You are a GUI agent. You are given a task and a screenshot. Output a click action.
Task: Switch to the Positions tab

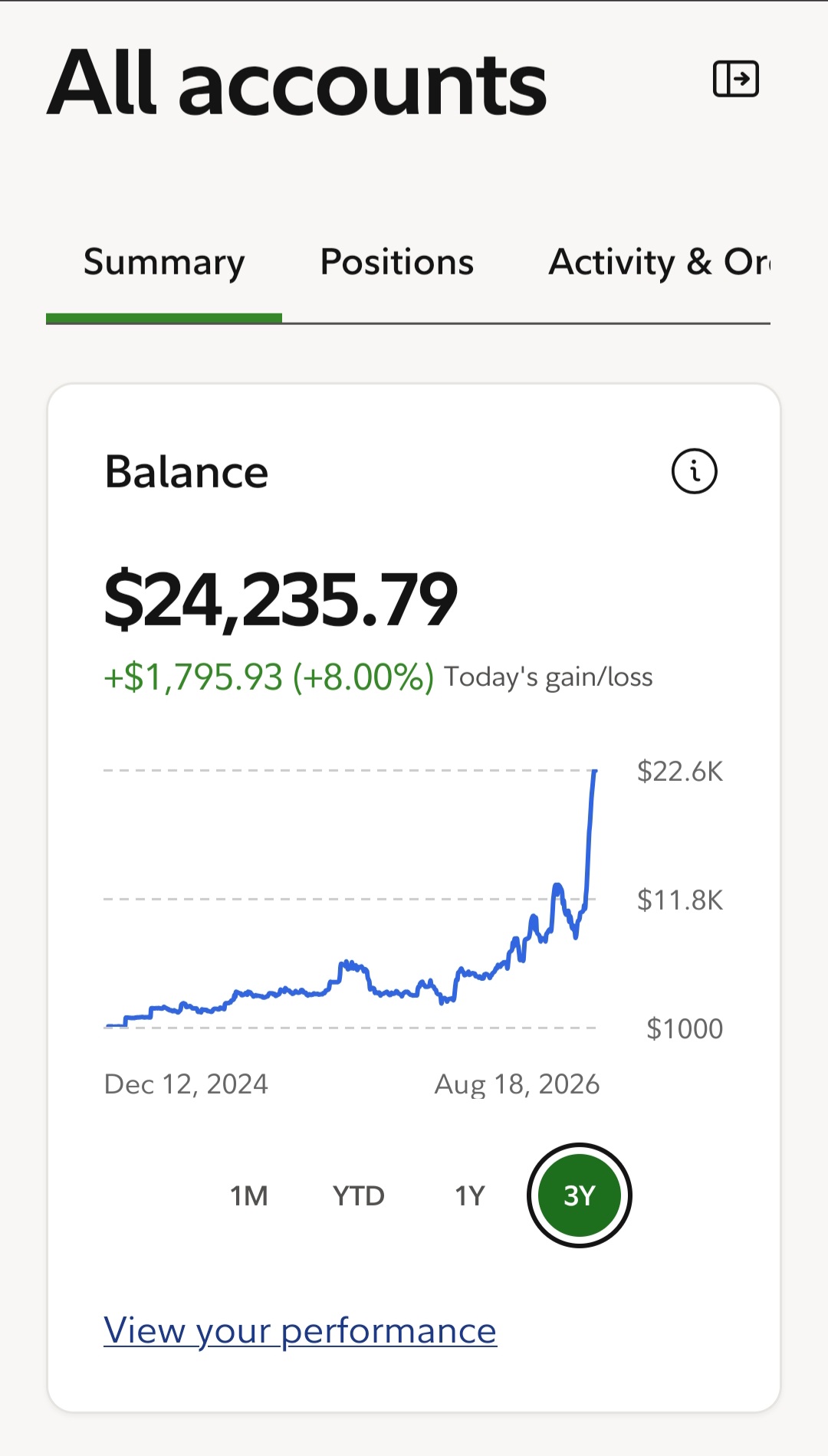point(397,262)
